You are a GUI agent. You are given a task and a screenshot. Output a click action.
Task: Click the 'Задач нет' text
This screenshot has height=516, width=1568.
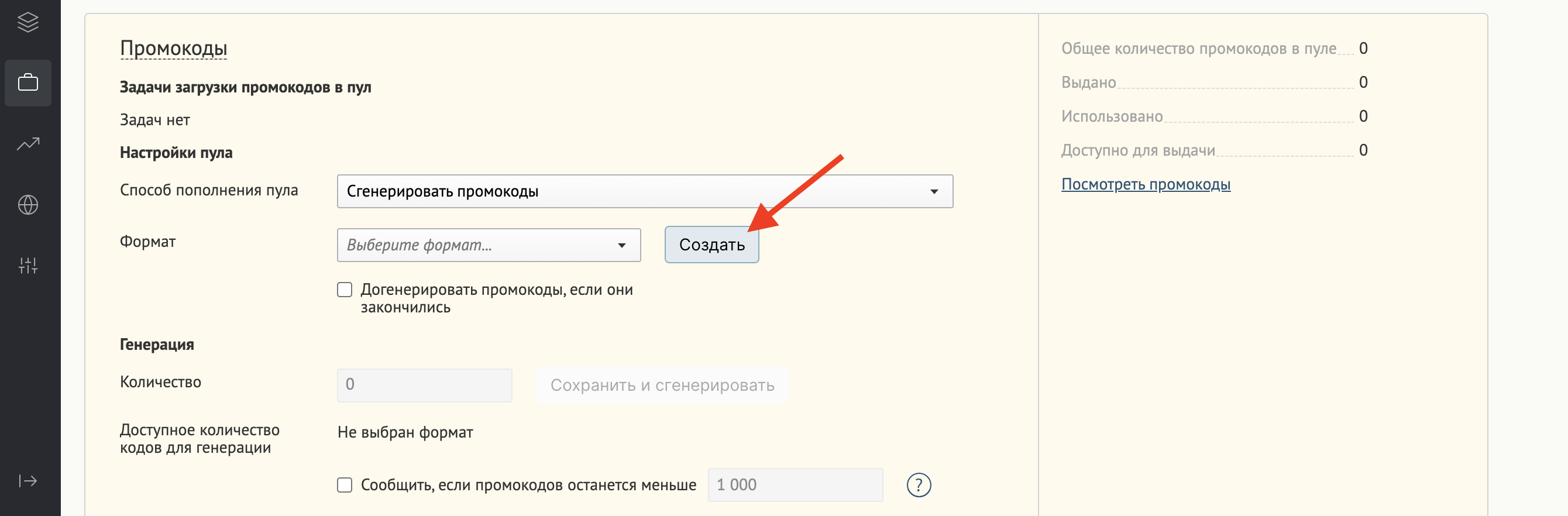click(x=154, y=121)
